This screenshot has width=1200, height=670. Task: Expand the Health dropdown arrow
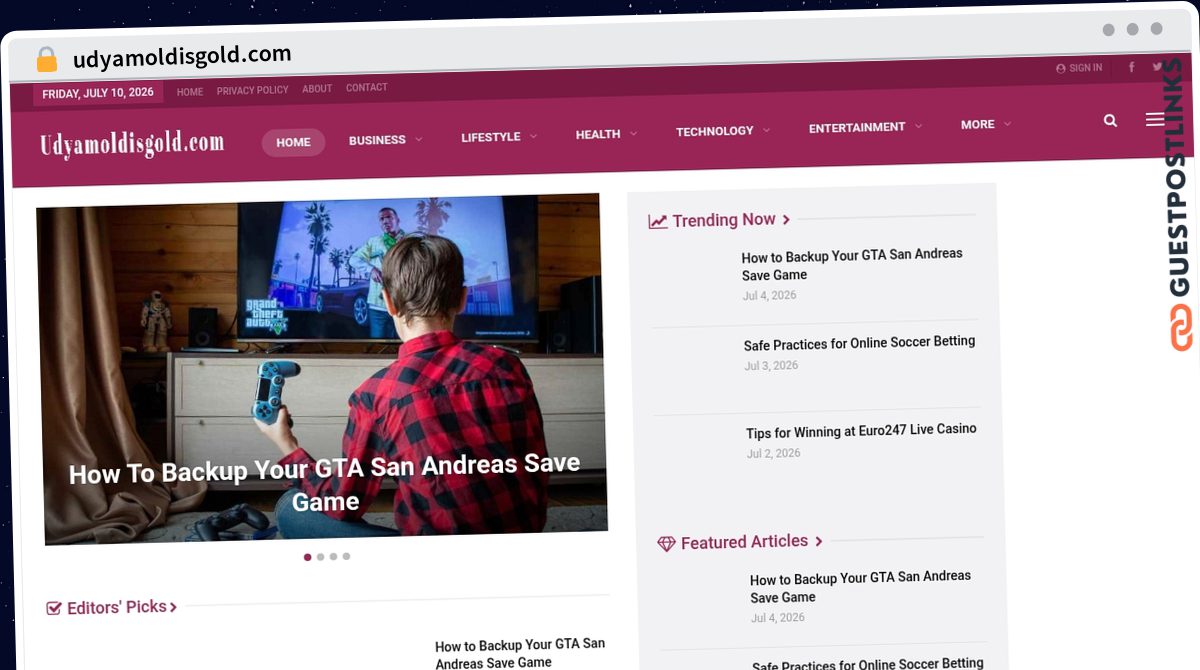pyautogui.click(x=633, y=133)
